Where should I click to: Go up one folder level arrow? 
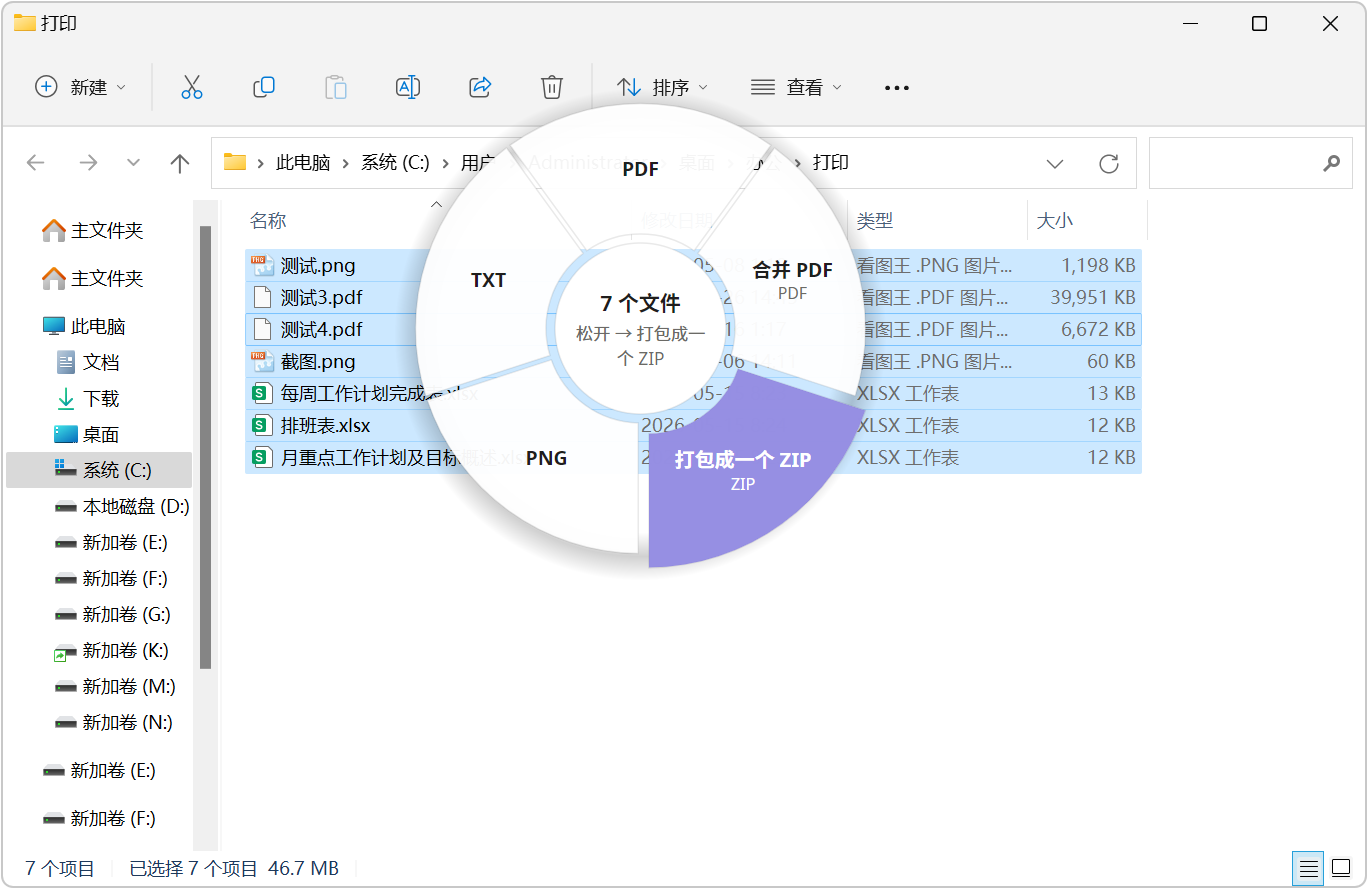coord(180,163)
